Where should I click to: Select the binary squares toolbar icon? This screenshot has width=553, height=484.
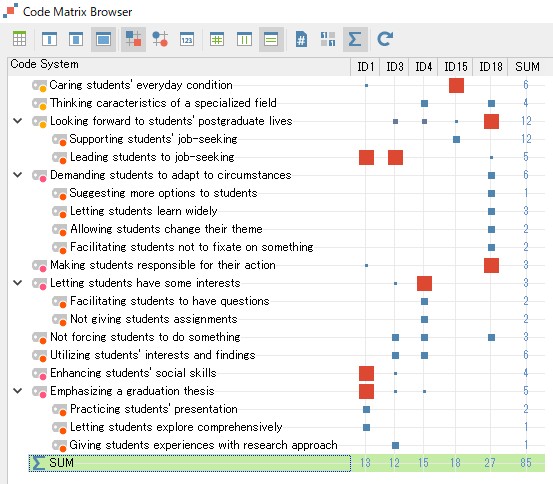pyautogui.click(x=328, y=39)
